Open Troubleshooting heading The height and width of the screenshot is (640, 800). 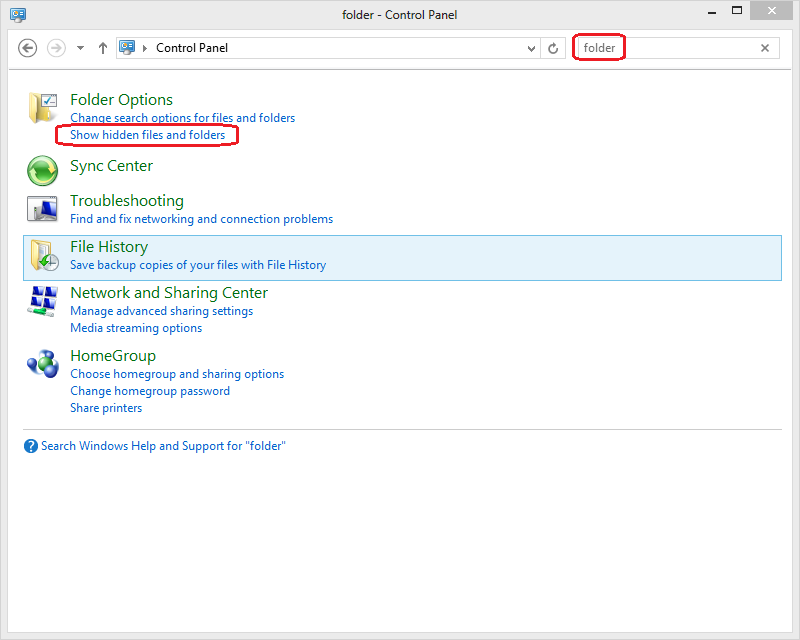tap(127, 201)
